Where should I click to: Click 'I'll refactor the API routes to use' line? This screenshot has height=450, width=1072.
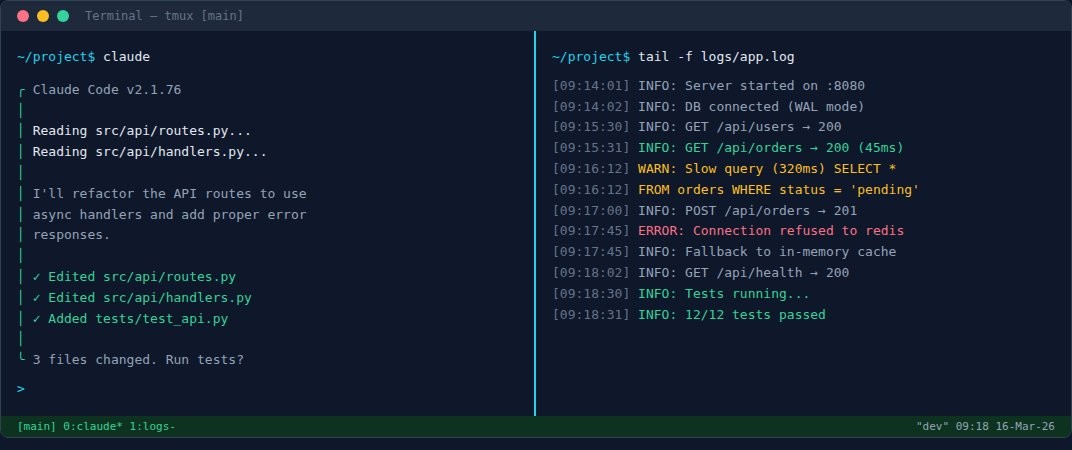click(x=170, y=194)
